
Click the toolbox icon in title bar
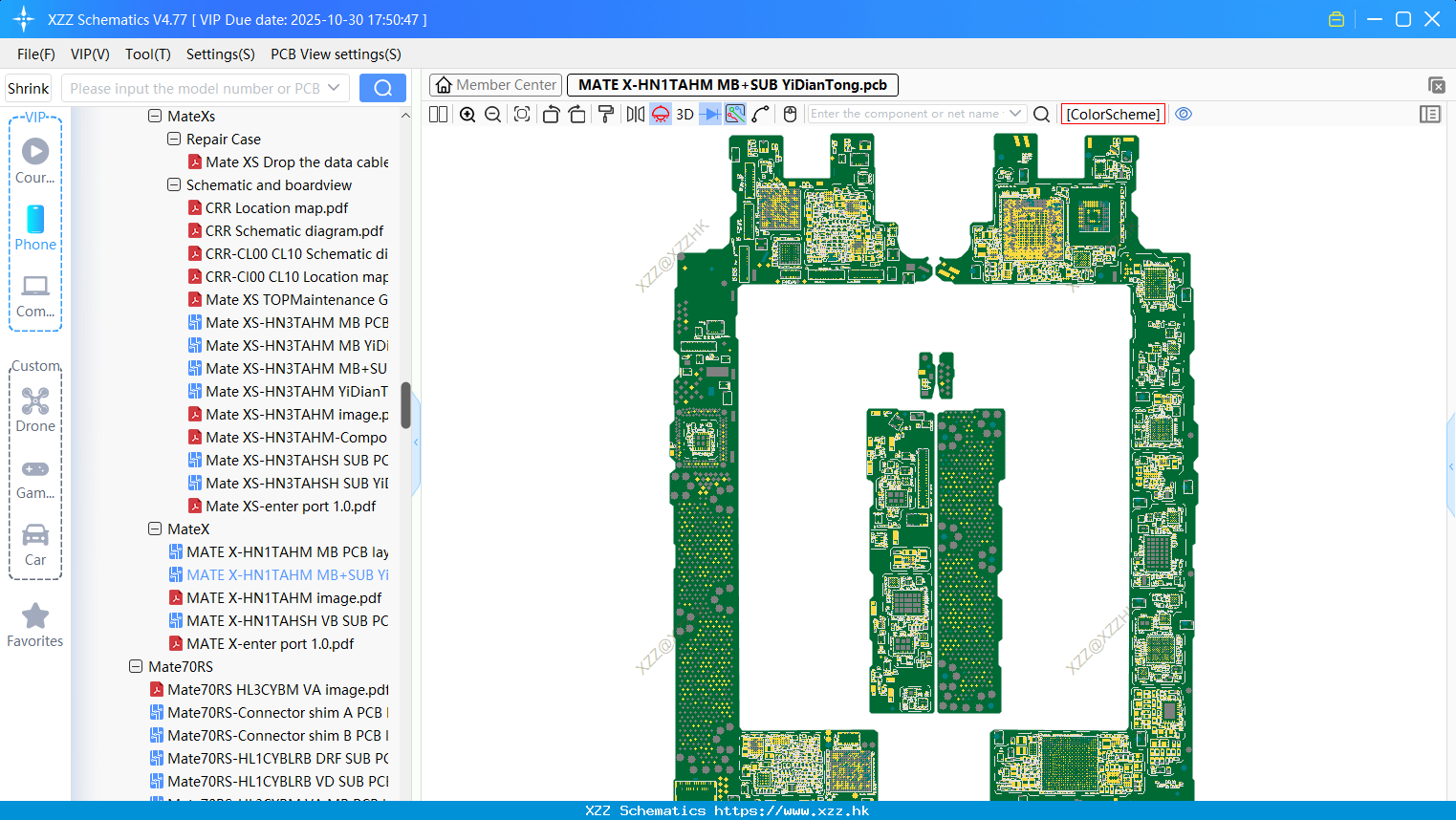(x=1336, y=19)
